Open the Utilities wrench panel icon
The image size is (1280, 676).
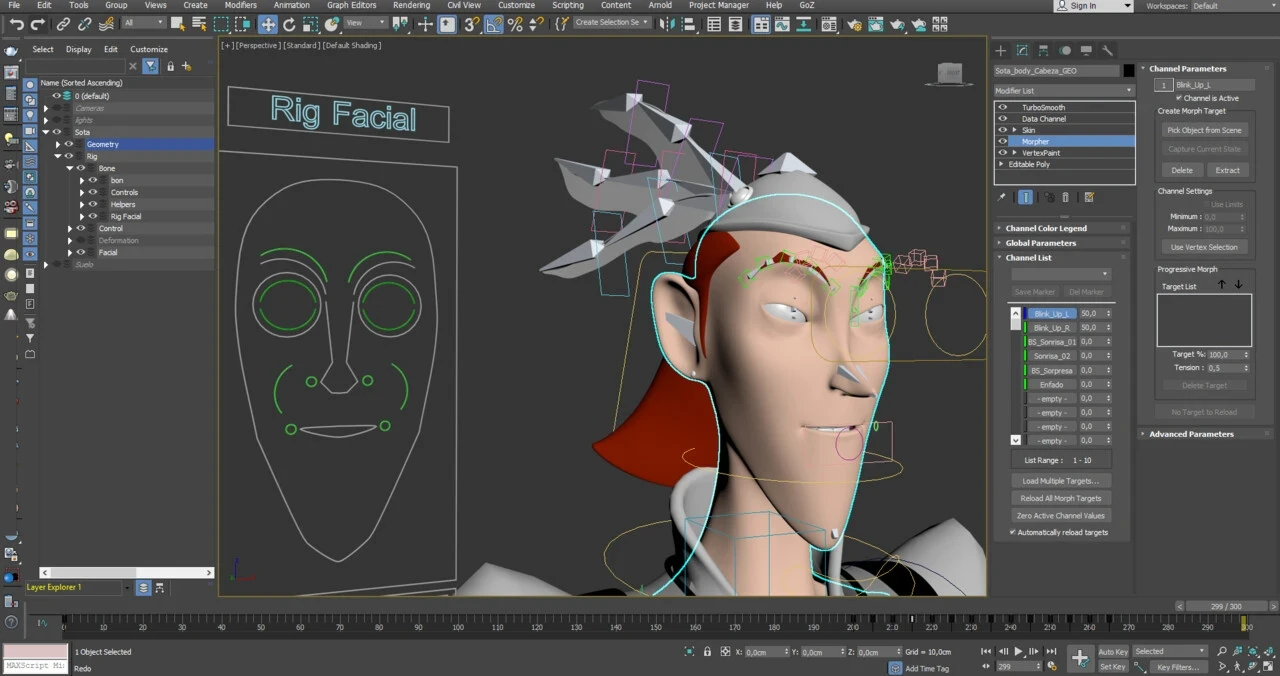coord(1108,50)
